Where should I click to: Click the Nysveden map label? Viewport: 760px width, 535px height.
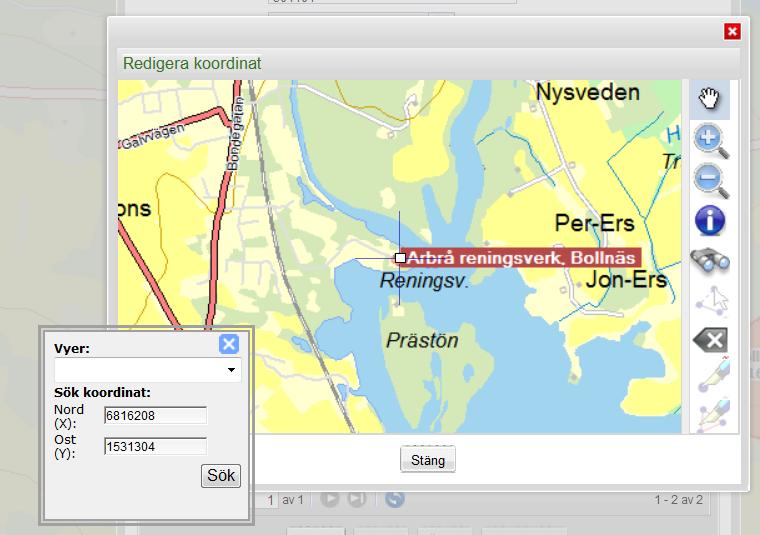tap(587, 92)
